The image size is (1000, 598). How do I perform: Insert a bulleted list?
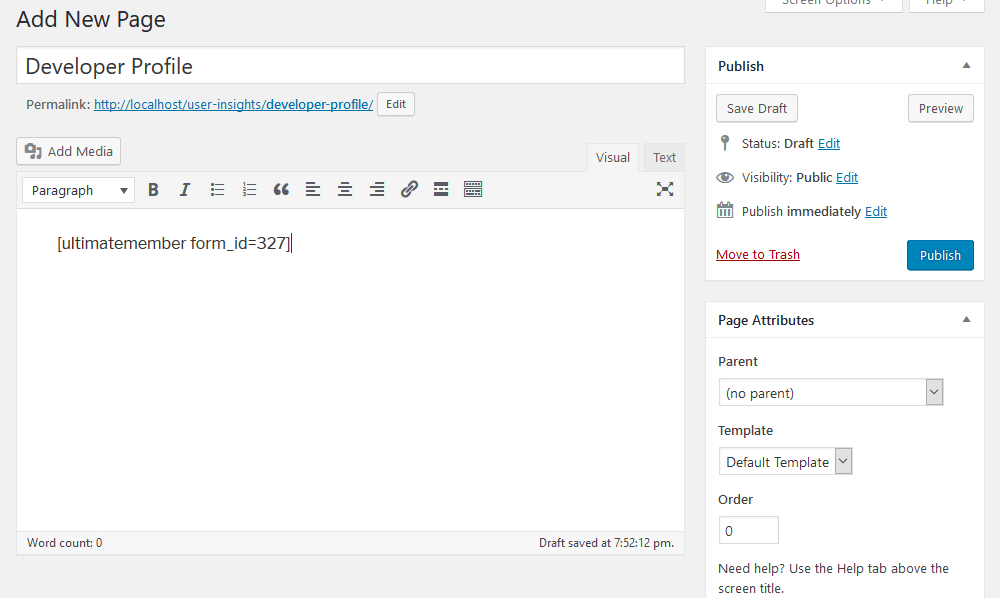tap(217, 189)
